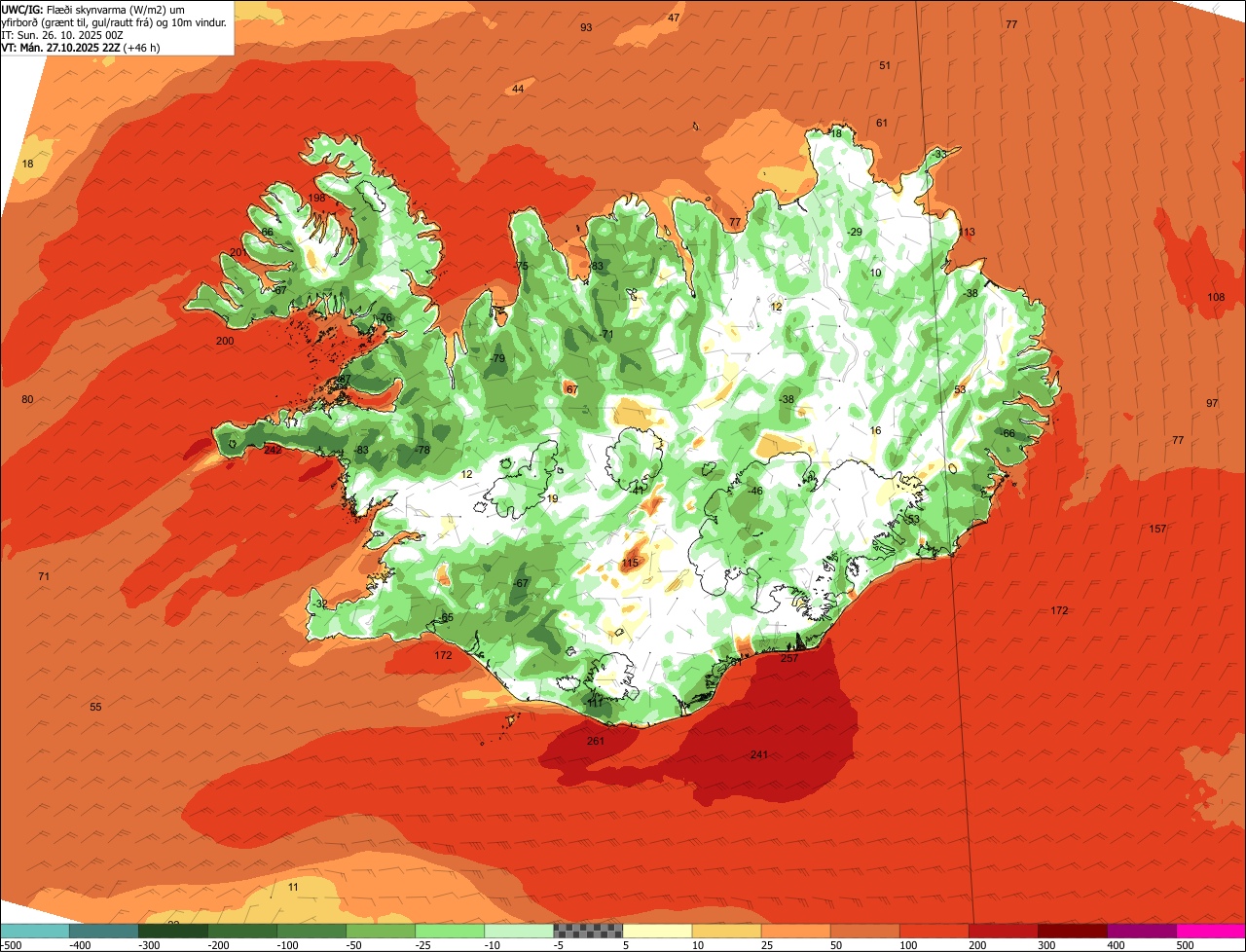The height and width of the screenshot is (952, 1246).
Task: Click the map value '198' in the Westfjords
Action: click(x=316, y=198)
